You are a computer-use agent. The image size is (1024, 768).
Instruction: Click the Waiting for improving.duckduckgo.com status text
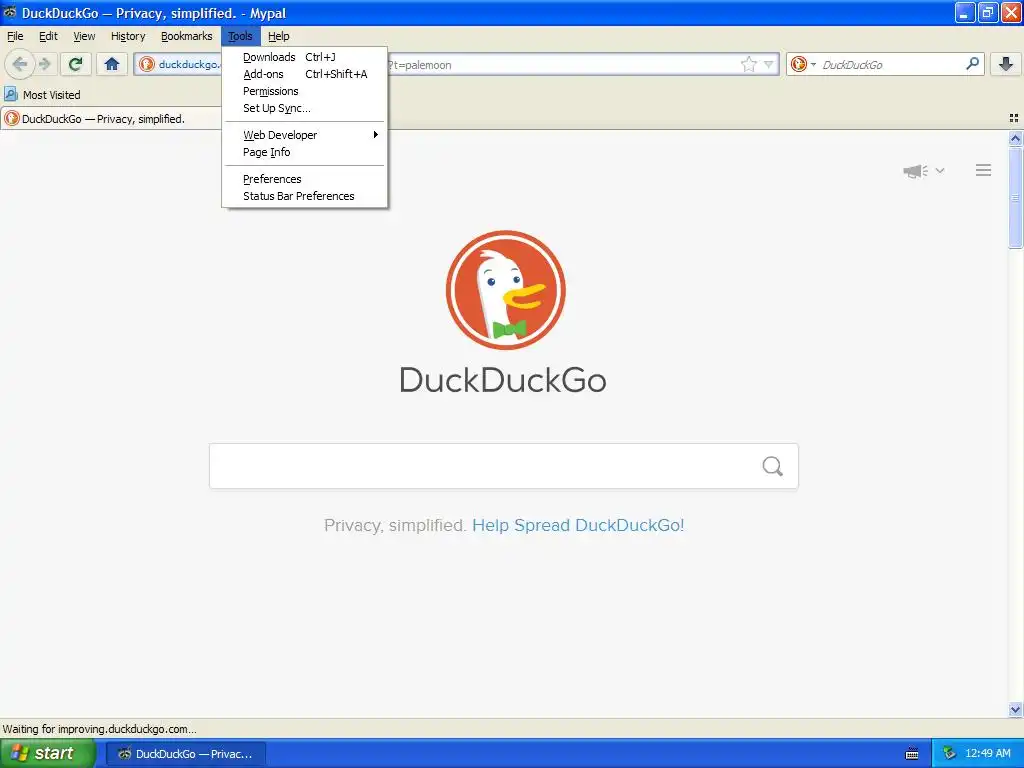(99, 729)
